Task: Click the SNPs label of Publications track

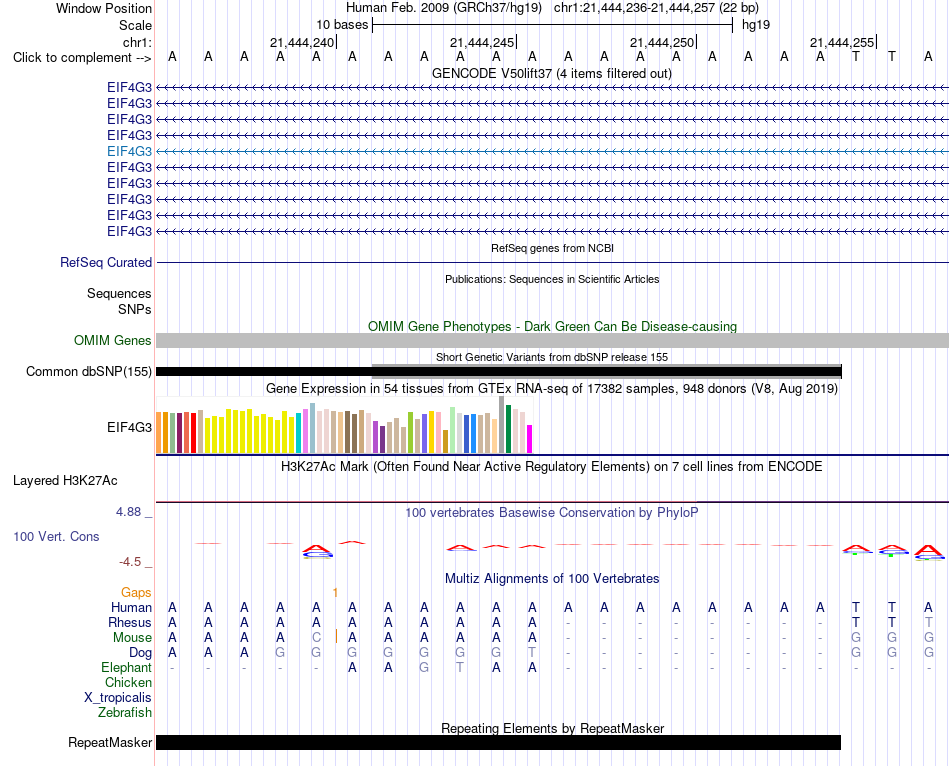Action: click(135, 309)
